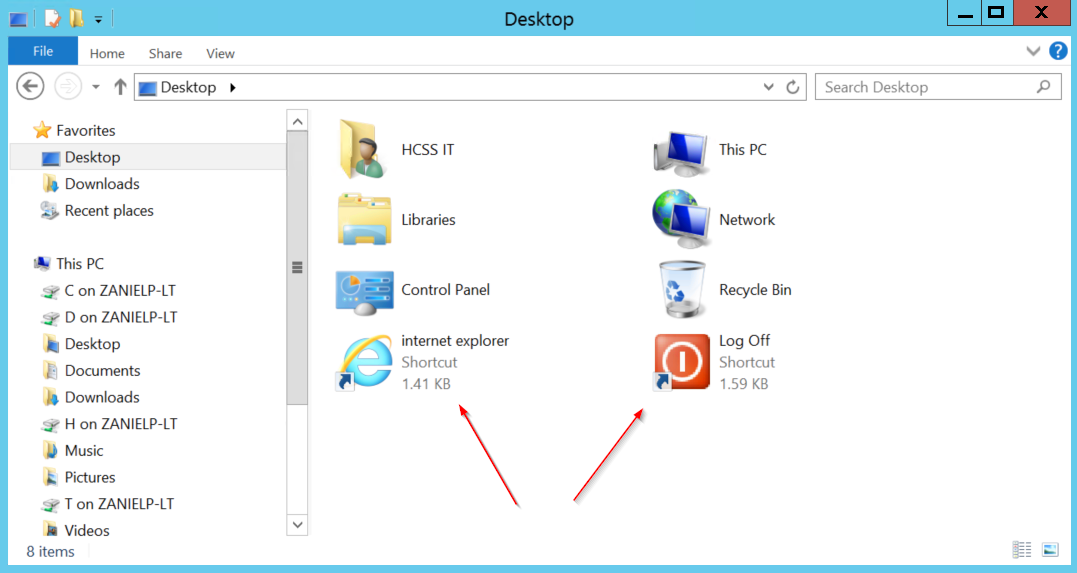Click navigation pane scroll down arrow

[297, 525]
